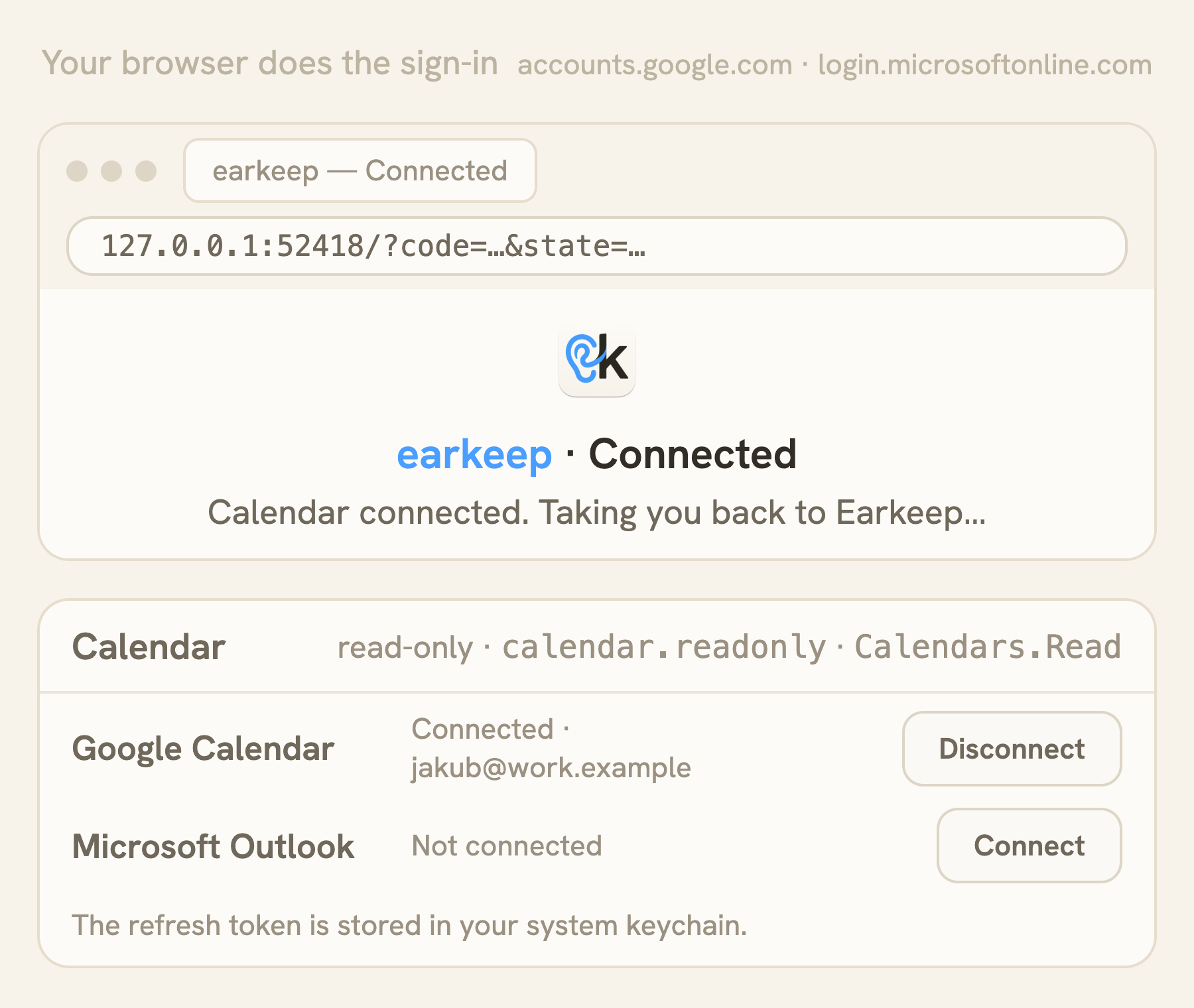Click the 'Your browser does the sign-in' heading
Viewport: 1194px width, 1008px height.
[x=270, y=64]
